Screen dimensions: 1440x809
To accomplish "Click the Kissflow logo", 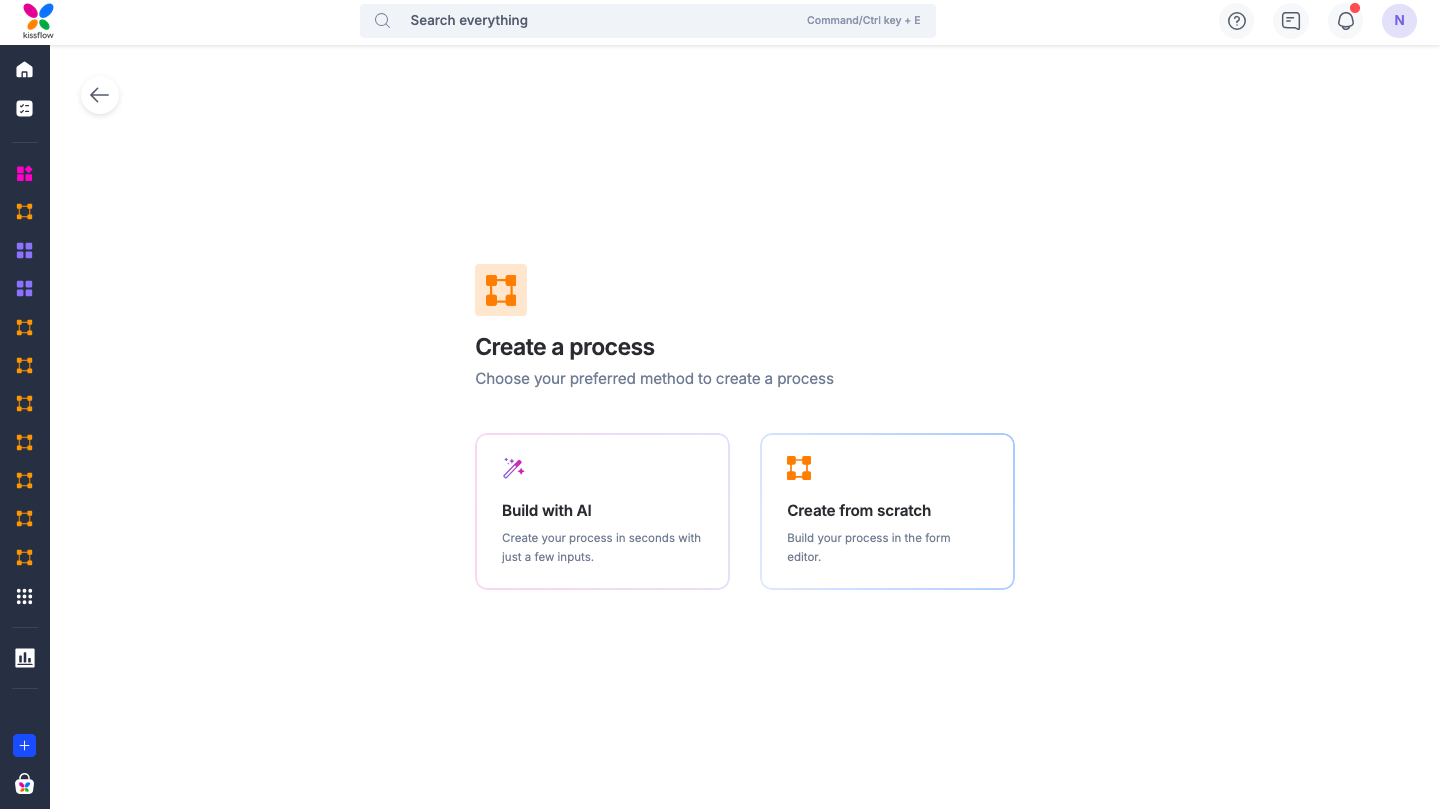I will 38,21.
